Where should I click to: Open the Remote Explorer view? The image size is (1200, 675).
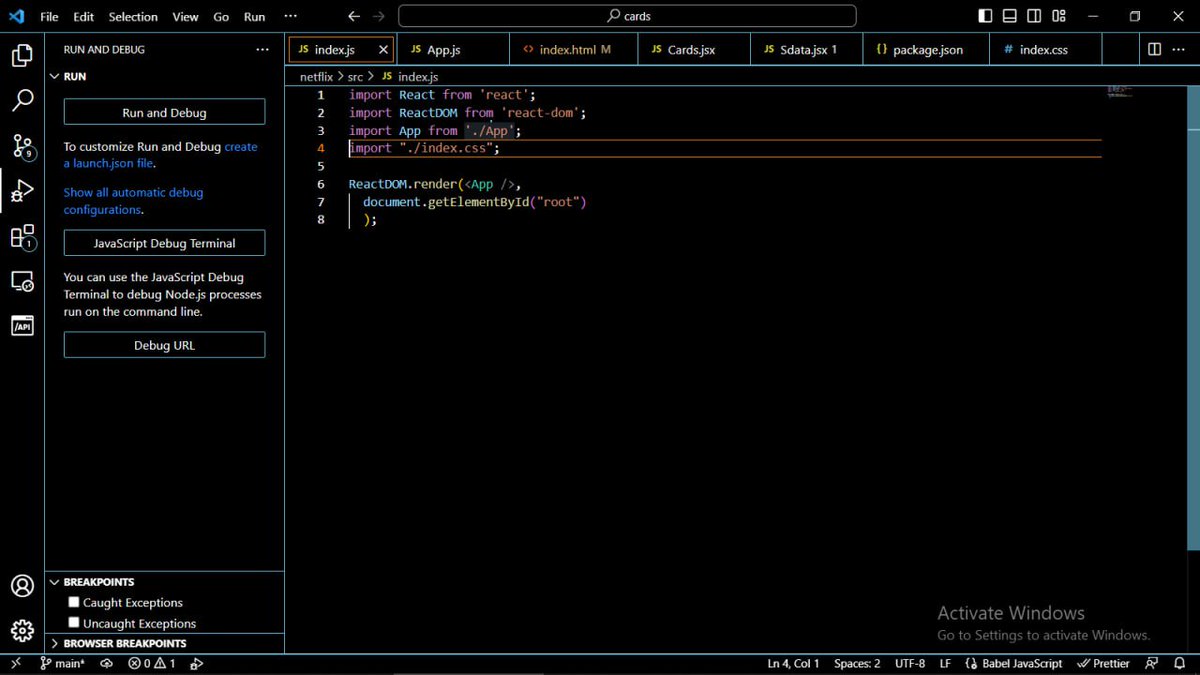[22, 282]
